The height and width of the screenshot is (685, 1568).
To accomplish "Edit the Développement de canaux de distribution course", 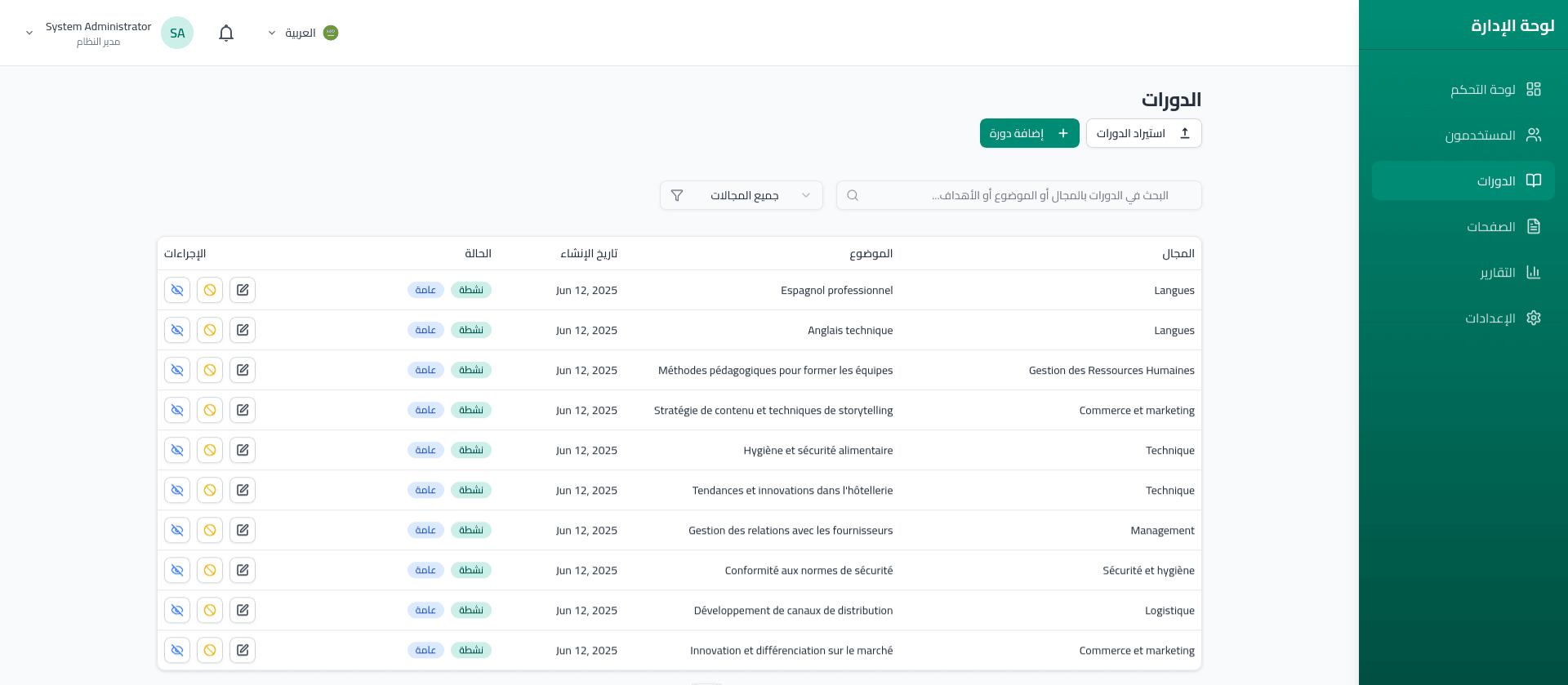I will 243,610.
